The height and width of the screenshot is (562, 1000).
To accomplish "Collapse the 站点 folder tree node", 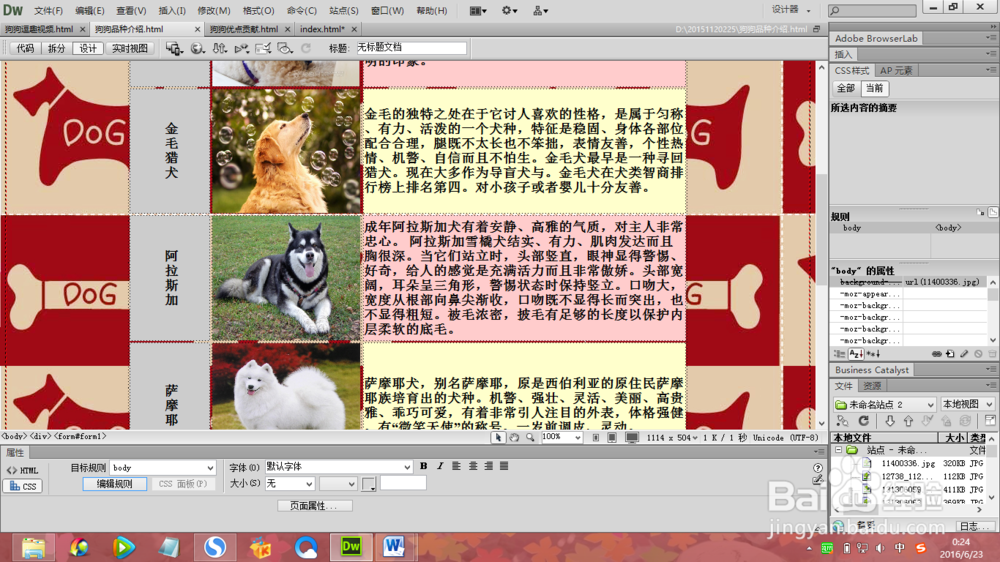I will (839, 450).
